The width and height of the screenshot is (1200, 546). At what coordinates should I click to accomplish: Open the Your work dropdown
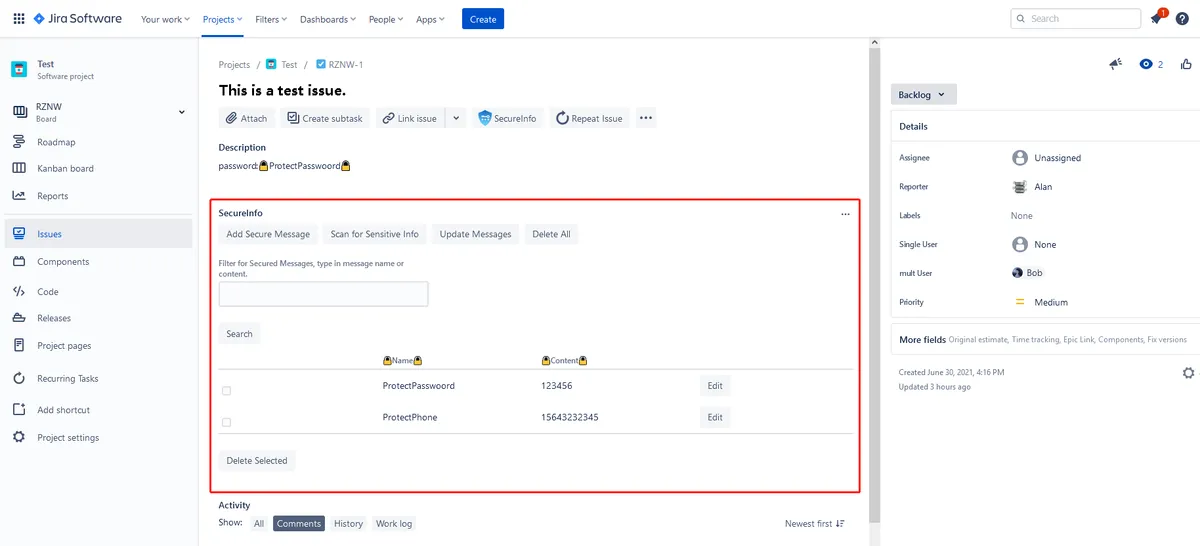coord(163,19)
